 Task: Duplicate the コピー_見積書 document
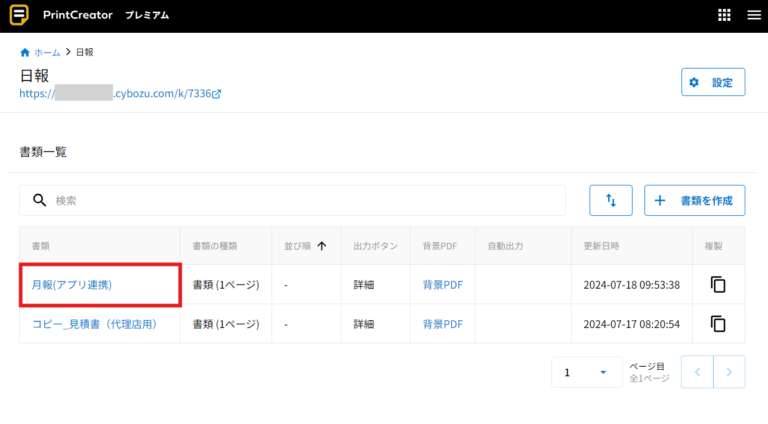coord(718,324)
